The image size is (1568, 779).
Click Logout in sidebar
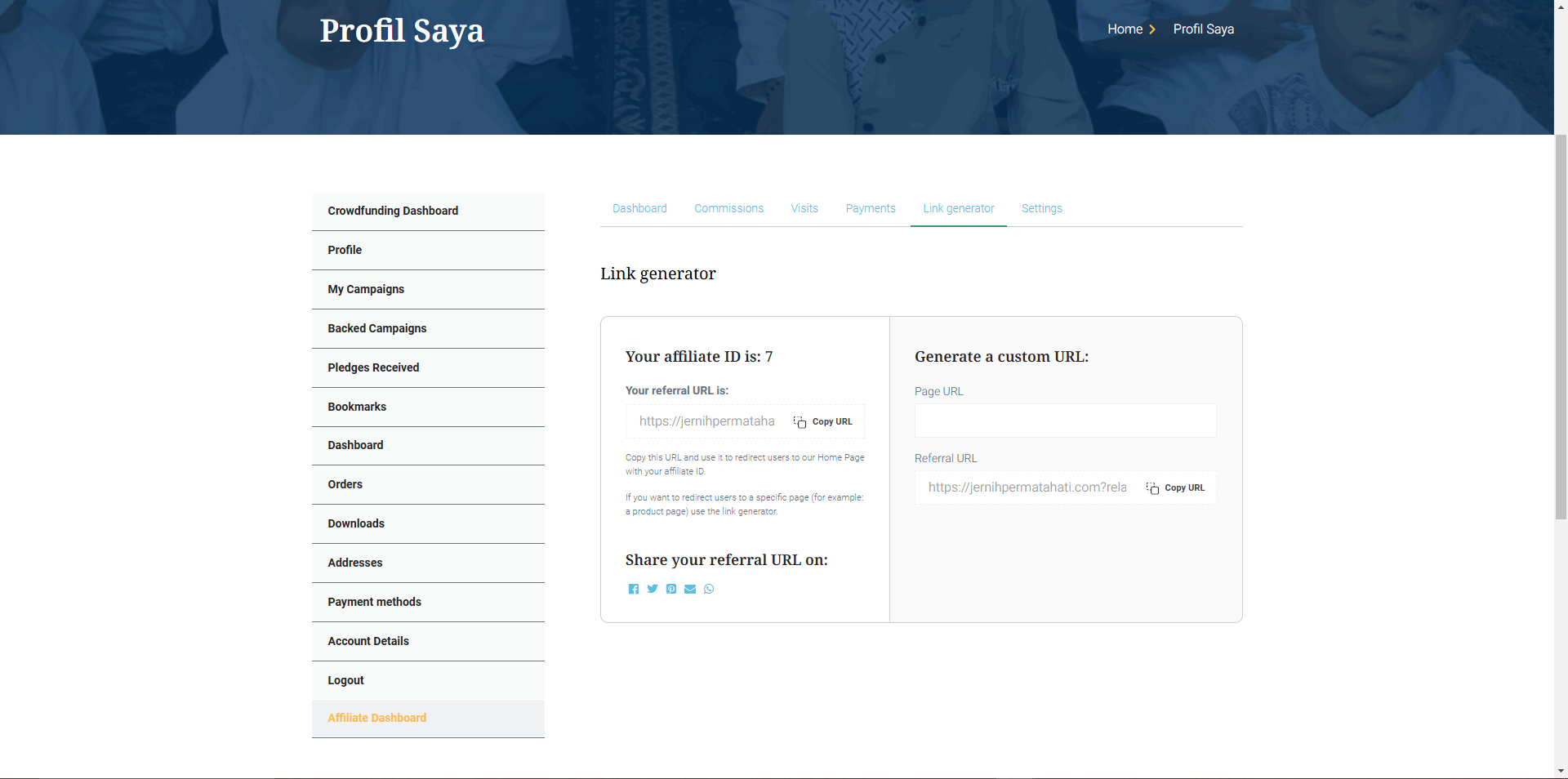pyautogui.click(x=428, y=680)
